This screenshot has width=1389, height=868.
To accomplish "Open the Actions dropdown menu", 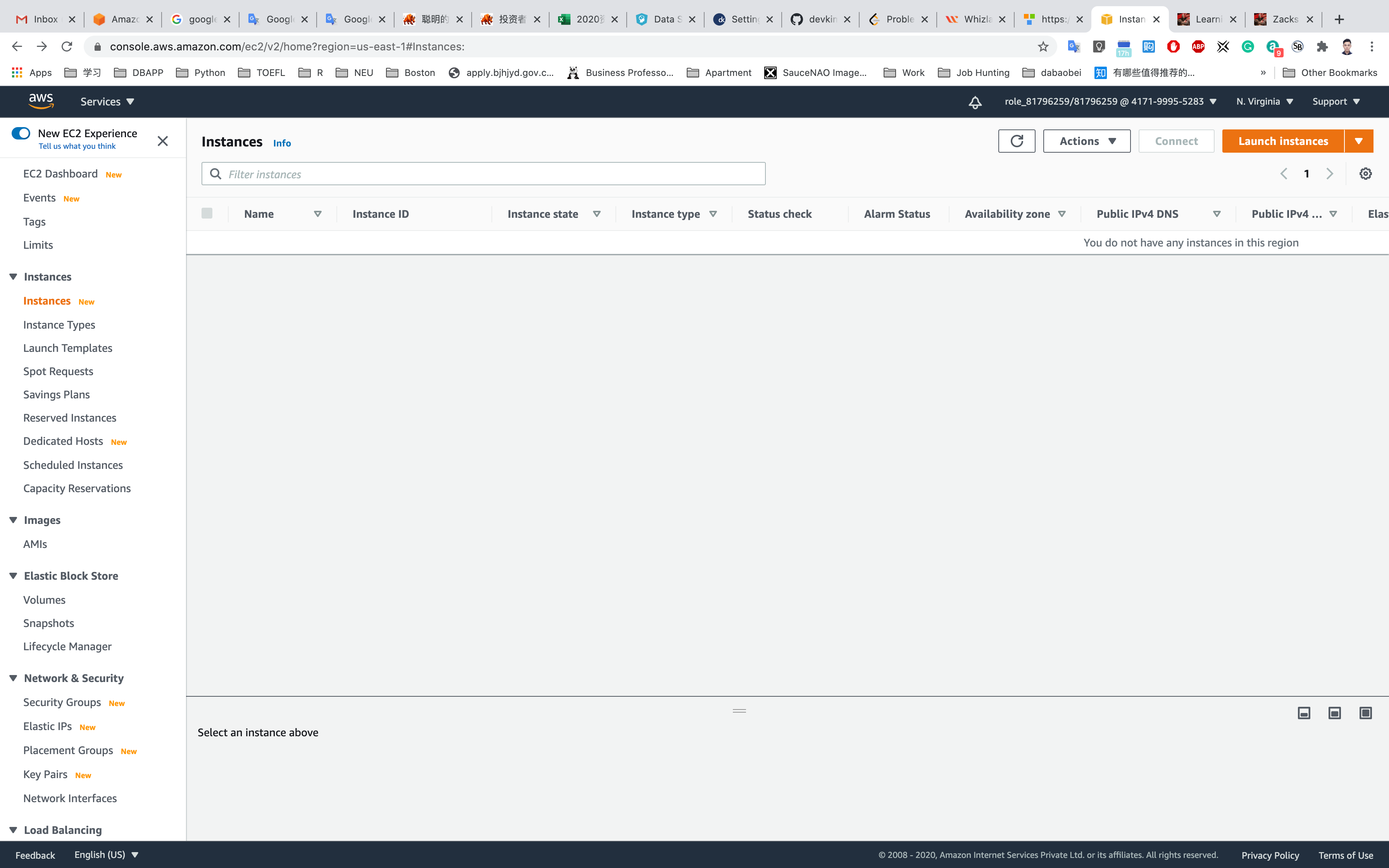I will pos(1086,141).
